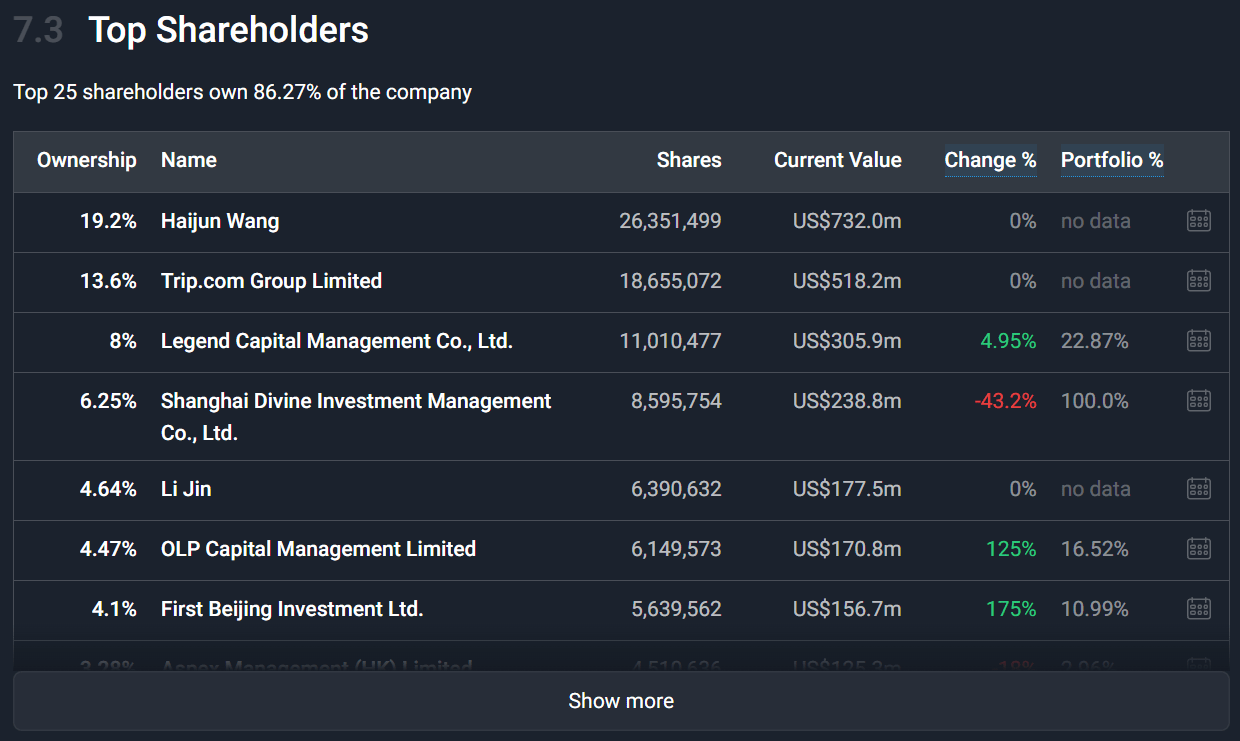Click share count 6,390,632
Viewport: 1240px width, 741px height.
(x=676, y=489)
